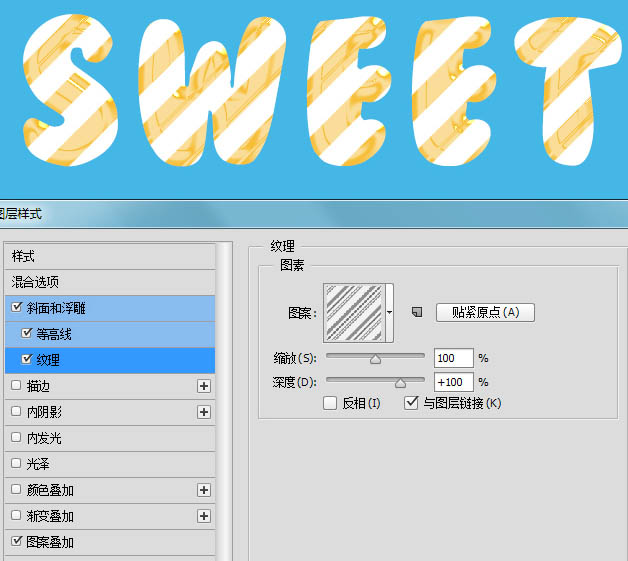
Task: Click the create new preset from pattern icon
Action: click(x=417, y=312)
